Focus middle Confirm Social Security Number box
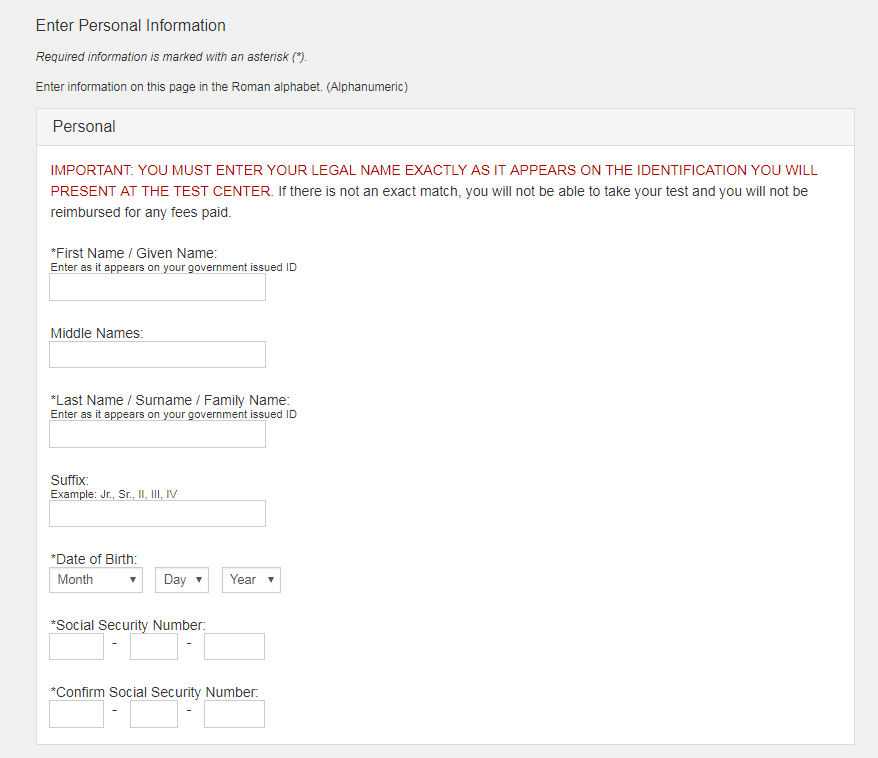Viewport: 878px width, 758px height. tap(154, 714)
